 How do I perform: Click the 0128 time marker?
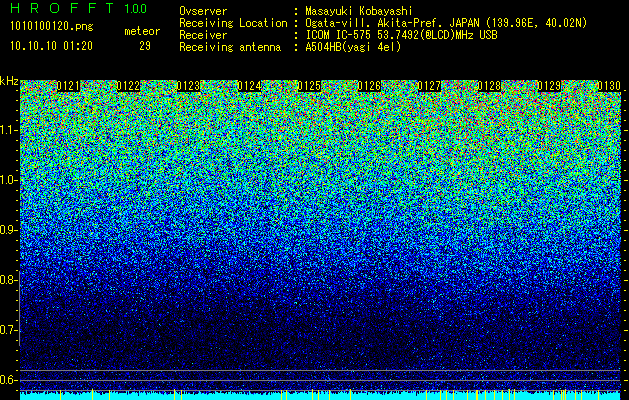tap(489, 86)
